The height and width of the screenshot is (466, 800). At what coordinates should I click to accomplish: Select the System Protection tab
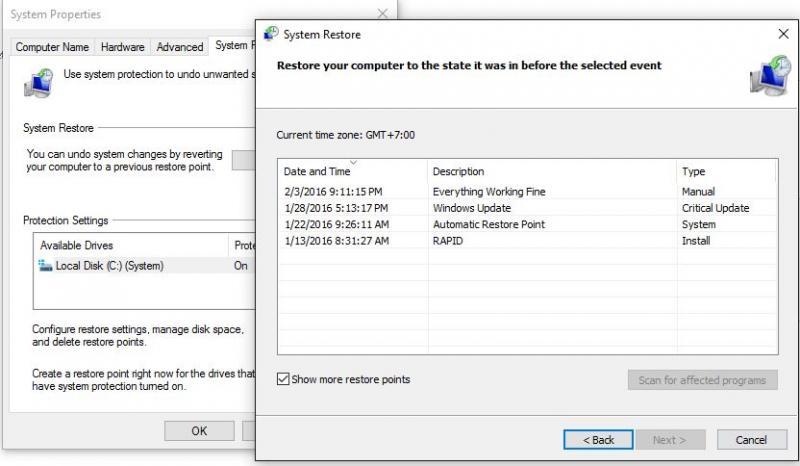(233, 45)
